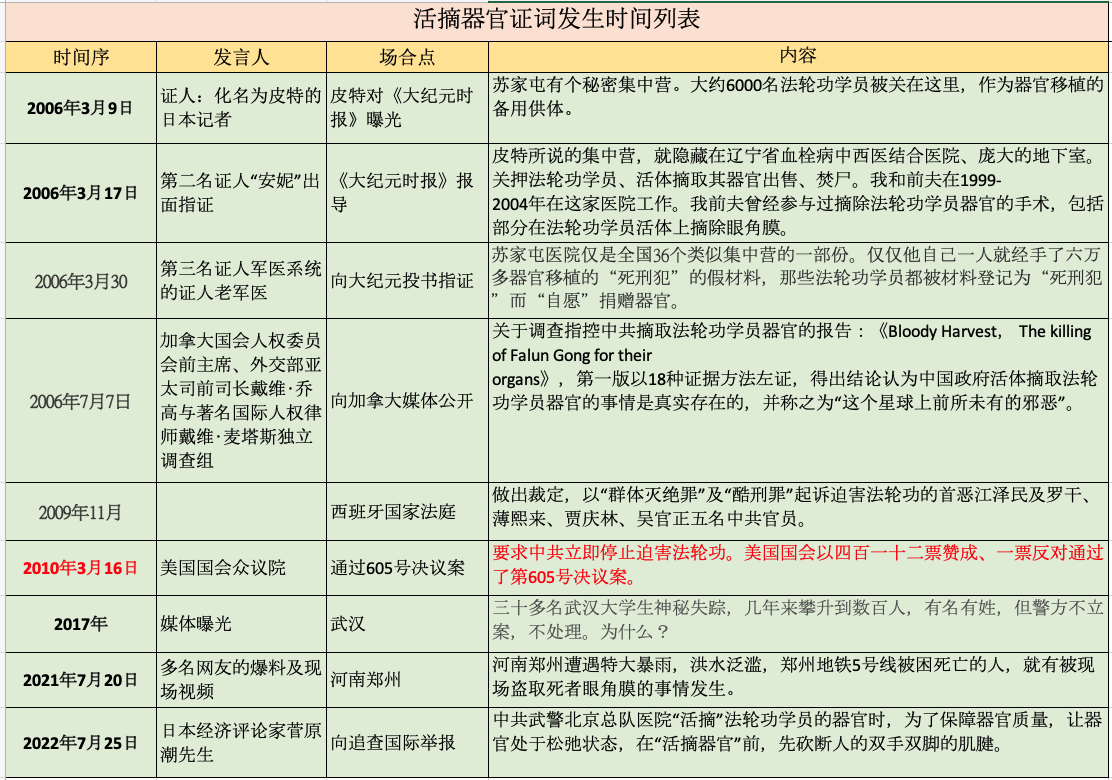Click the 2006年3月9日 date cell
This screenshot has height=780, width=1112.
80,107
